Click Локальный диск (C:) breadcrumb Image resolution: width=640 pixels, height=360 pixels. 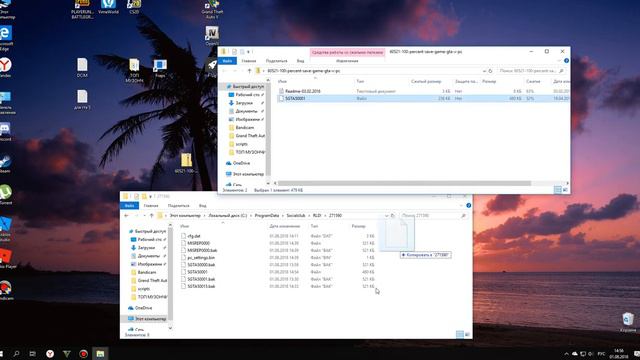227,216
